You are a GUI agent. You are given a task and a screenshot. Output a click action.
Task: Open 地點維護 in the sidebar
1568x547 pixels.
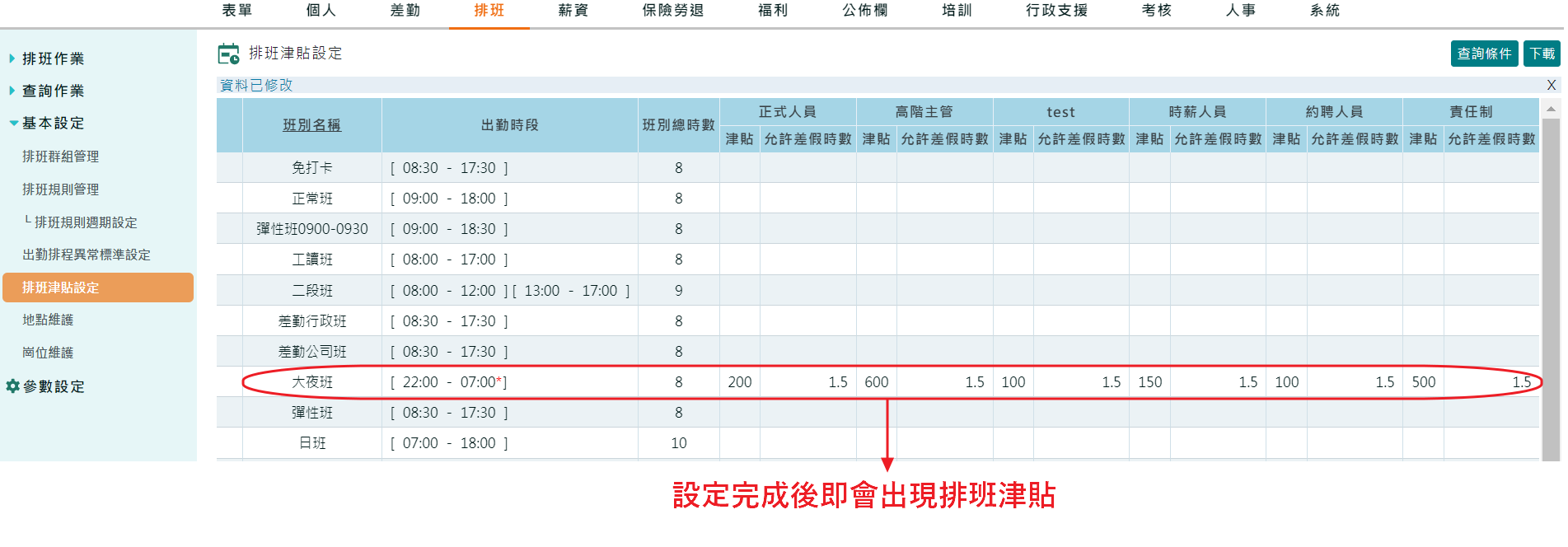click(x=48, y=320)
